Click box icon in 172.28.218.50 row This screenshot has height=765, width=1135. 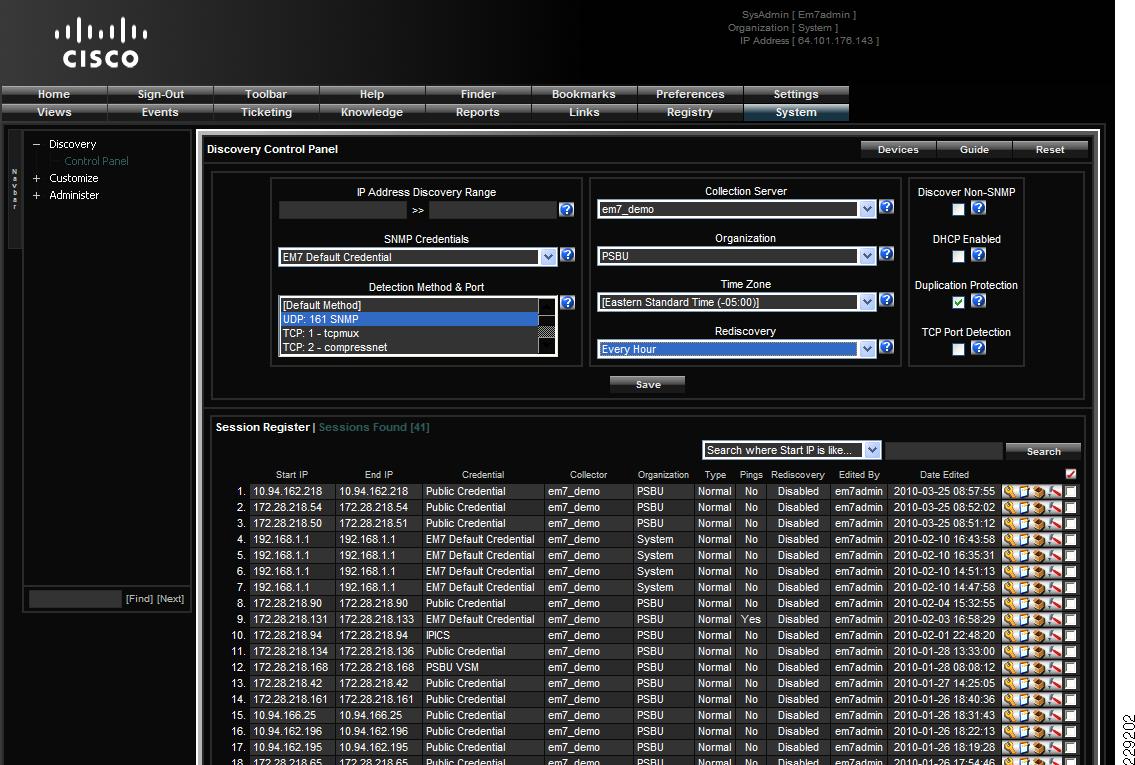[1039, 523]
